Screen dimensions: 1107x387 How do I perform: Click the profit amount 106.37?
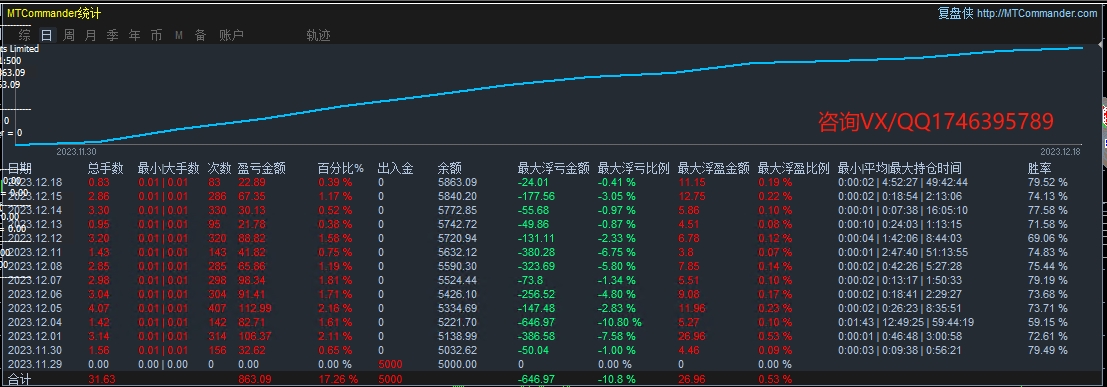255,336
